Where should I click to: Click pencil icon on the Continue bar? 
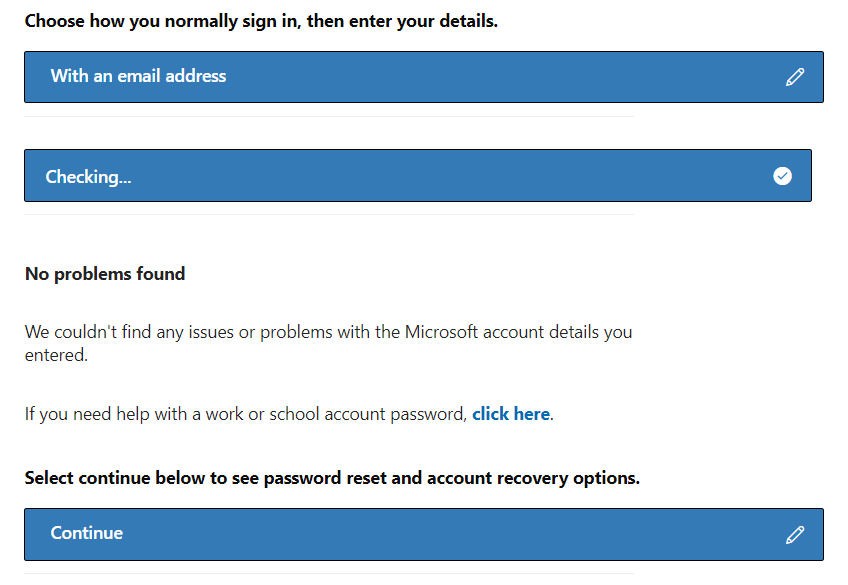(794, 535)
